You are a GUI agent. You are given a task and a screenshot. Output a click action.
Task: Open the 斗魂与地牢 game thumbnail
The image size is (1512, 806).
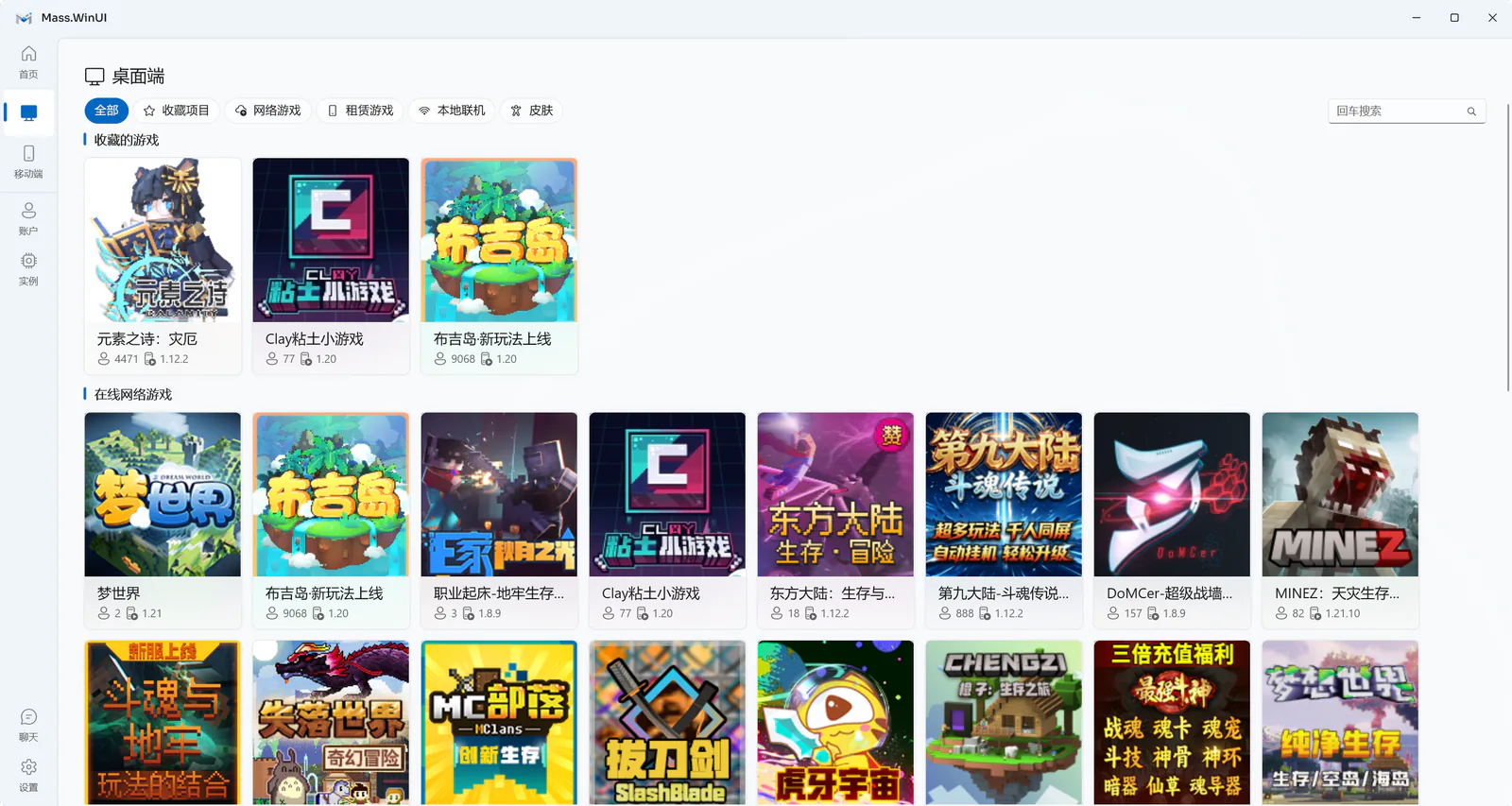(x=163, y=723)
